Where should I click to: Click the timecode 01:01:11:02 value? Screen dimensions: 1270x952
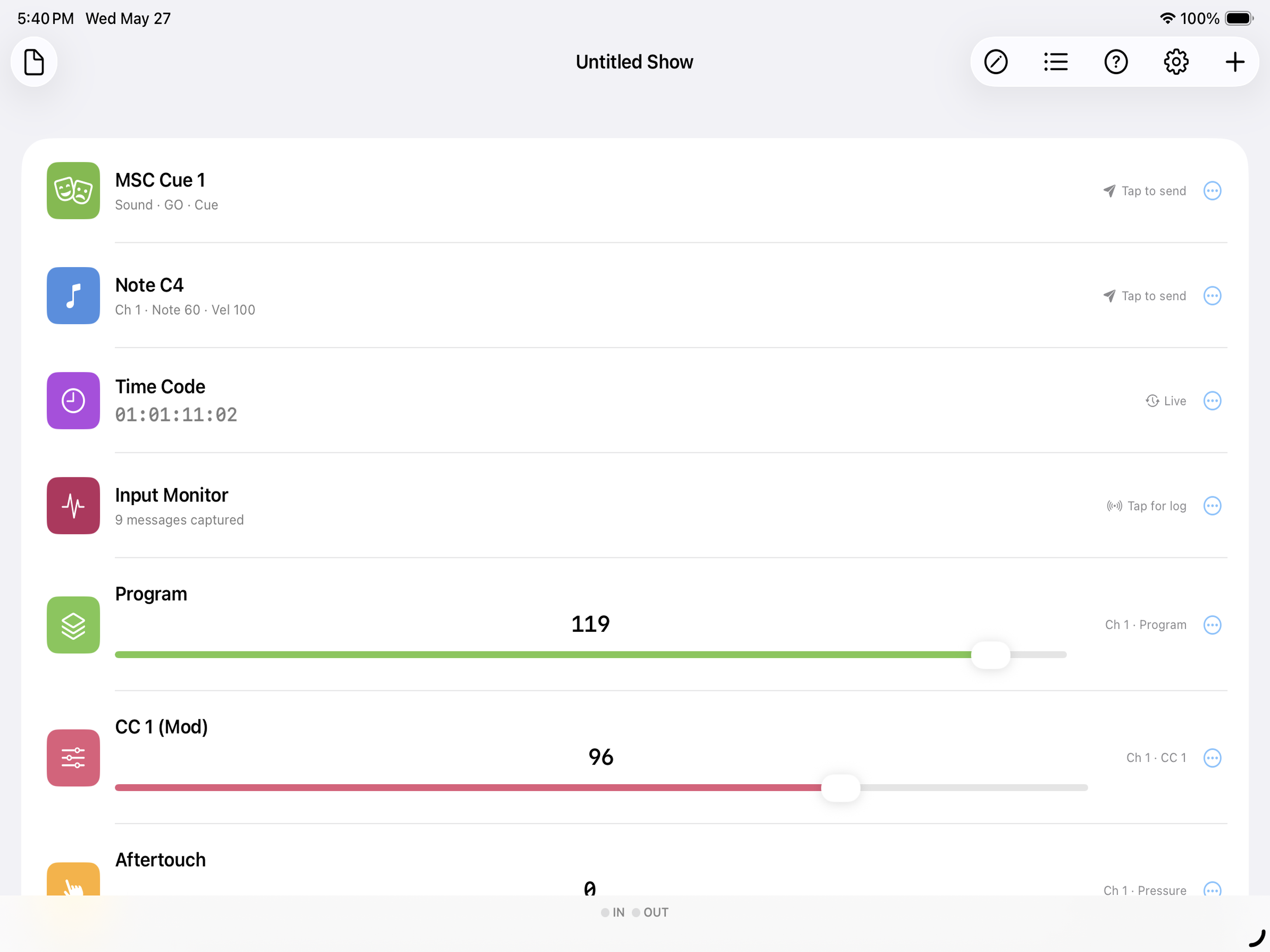click(x=176, y=414)
